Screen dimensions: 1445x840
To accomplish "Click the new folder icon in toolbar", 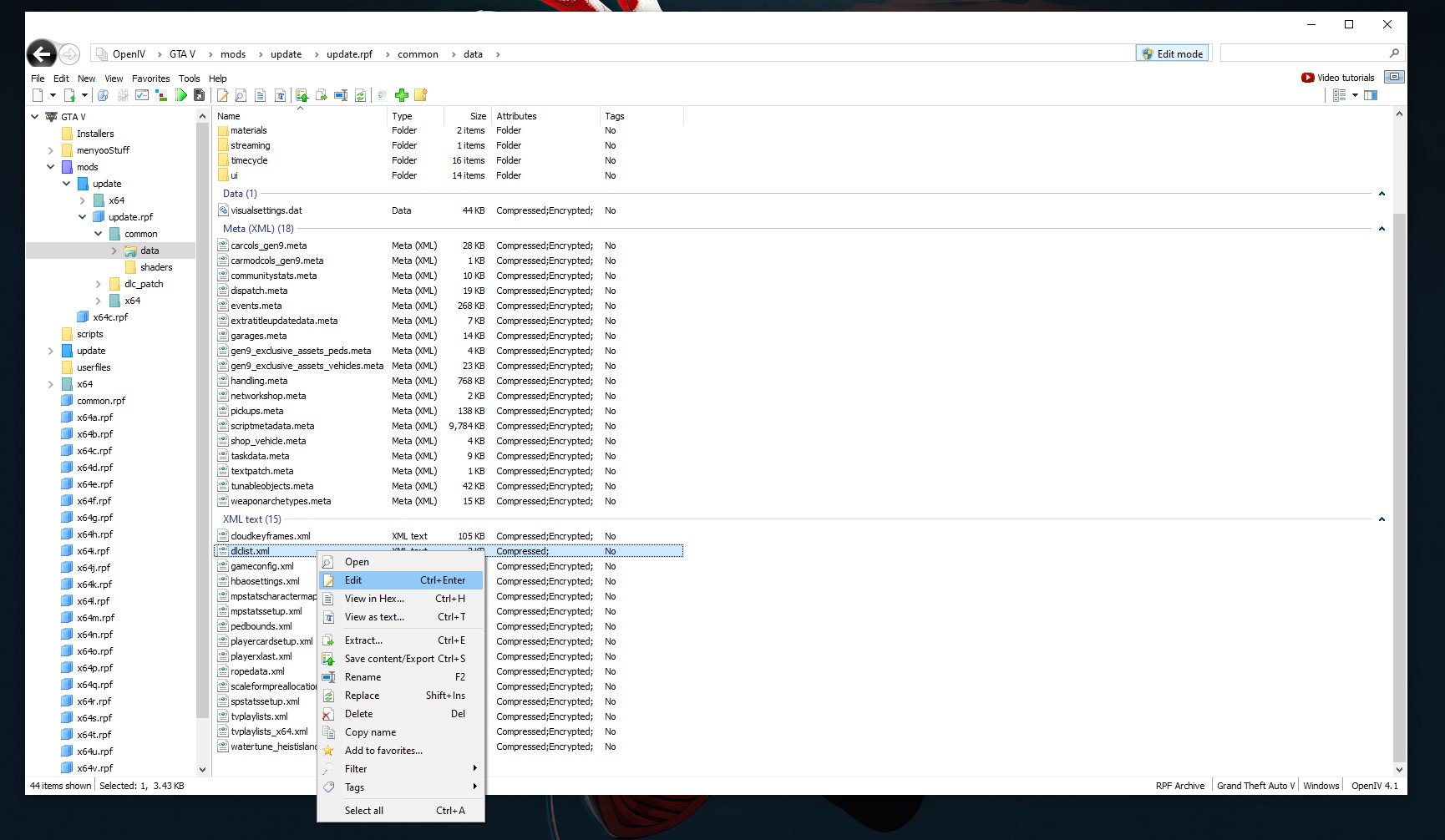I will [x=421, y=95].
